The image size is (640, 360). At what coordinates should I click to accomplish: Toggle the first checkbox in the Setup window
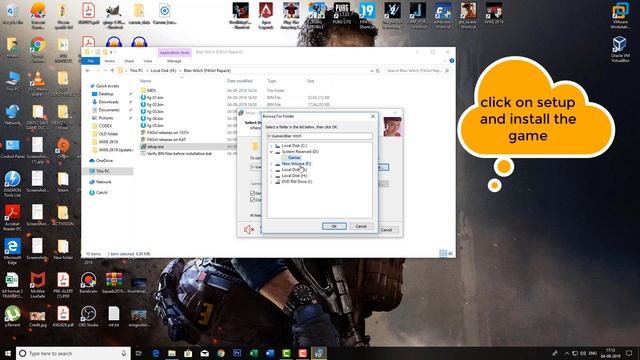(x=252, y=193)
